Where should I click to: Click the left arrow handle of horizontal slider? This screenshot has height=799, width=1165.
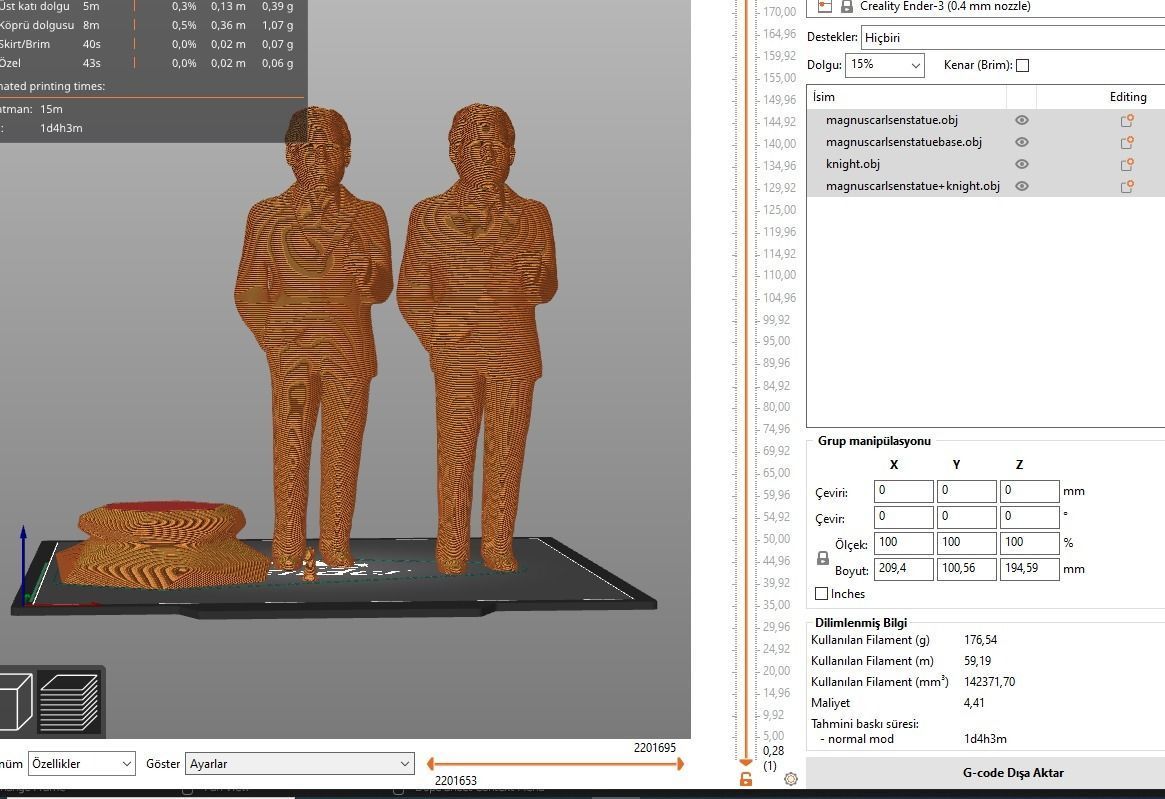point(431,763)
